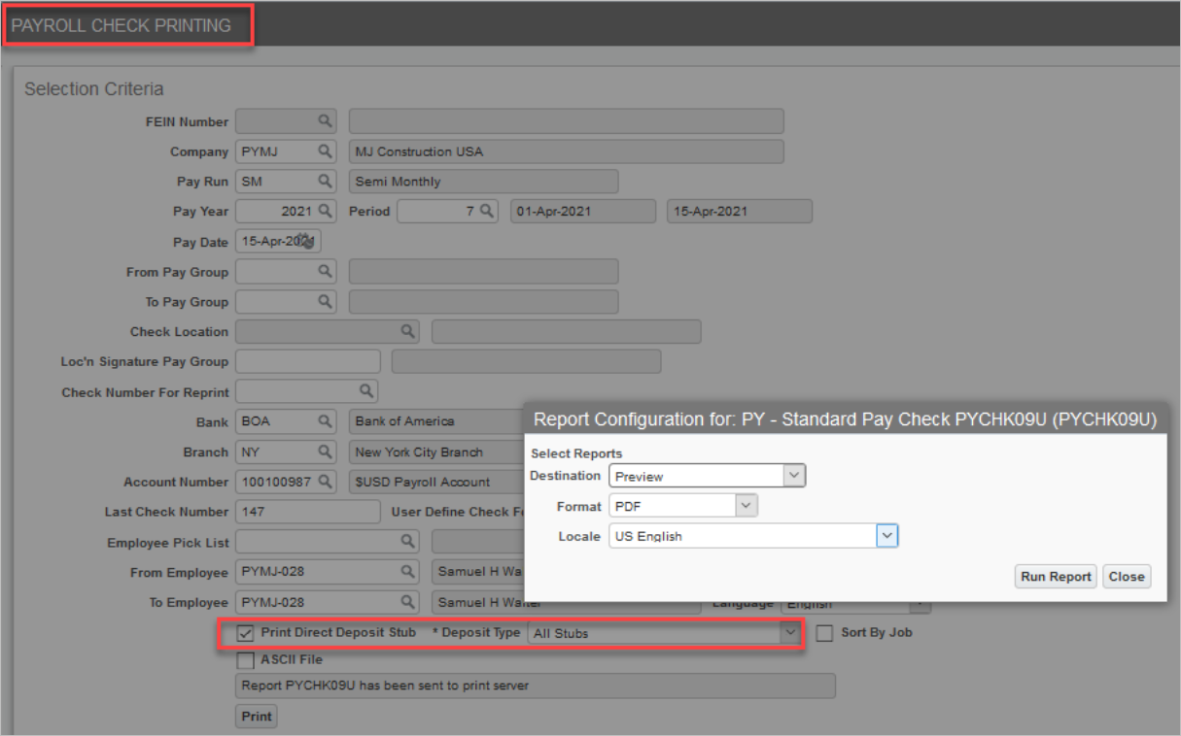Open the FEIN Number lookup magnifier
The width and height of the screenshot is (1181, 736).
pos(325,121)
